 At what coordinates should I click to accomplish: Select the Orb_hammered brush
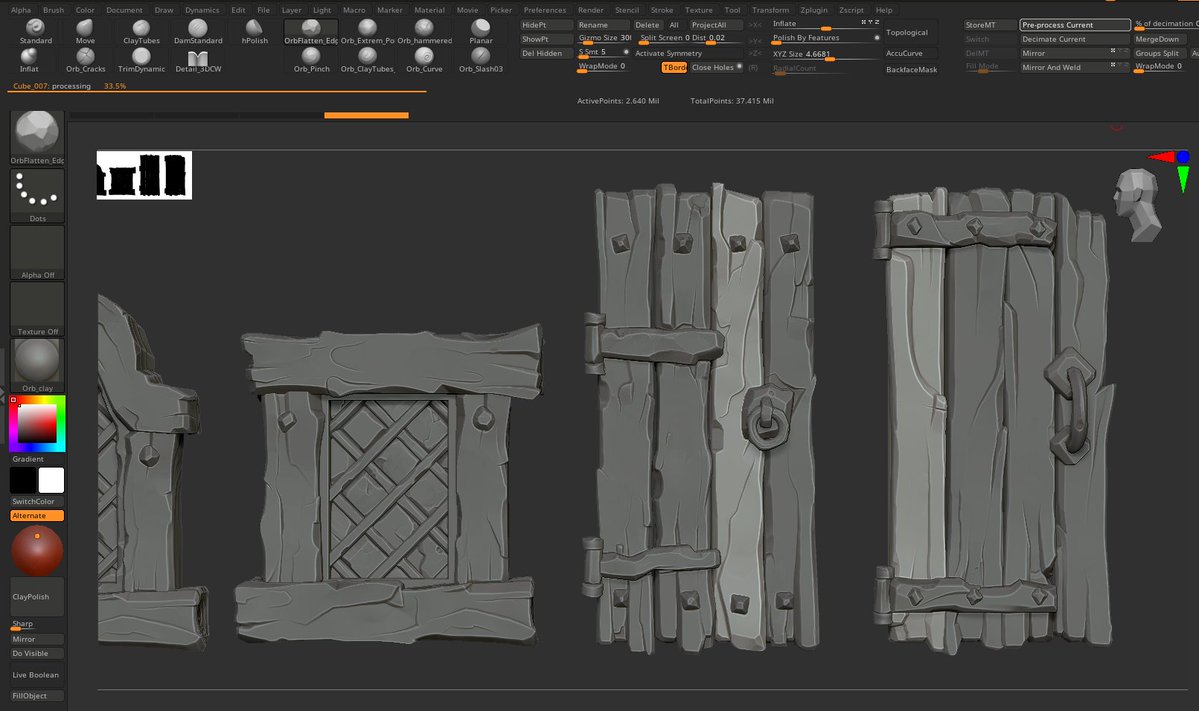[x=424, y=32]
